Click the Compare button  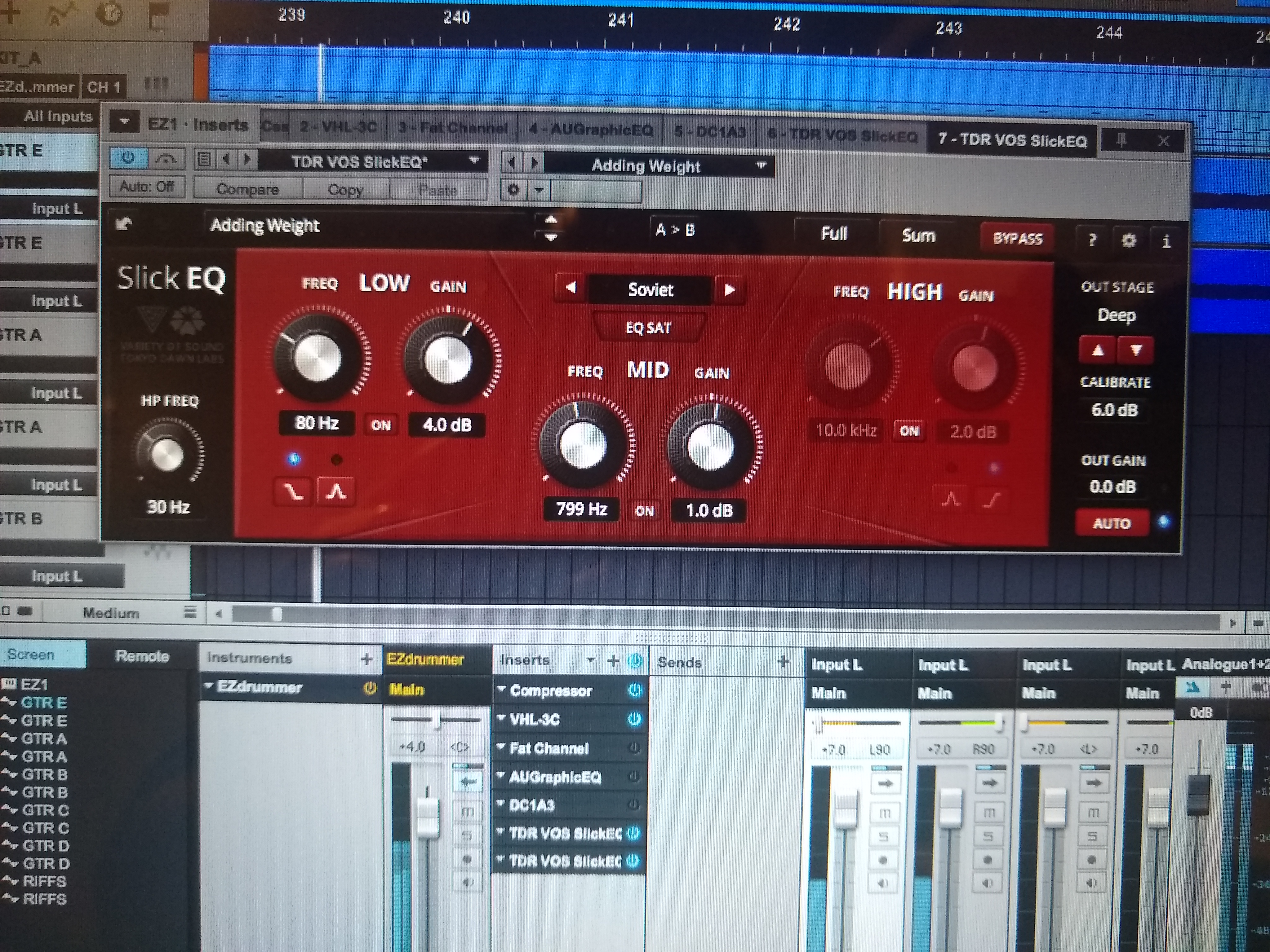point(247,189)
